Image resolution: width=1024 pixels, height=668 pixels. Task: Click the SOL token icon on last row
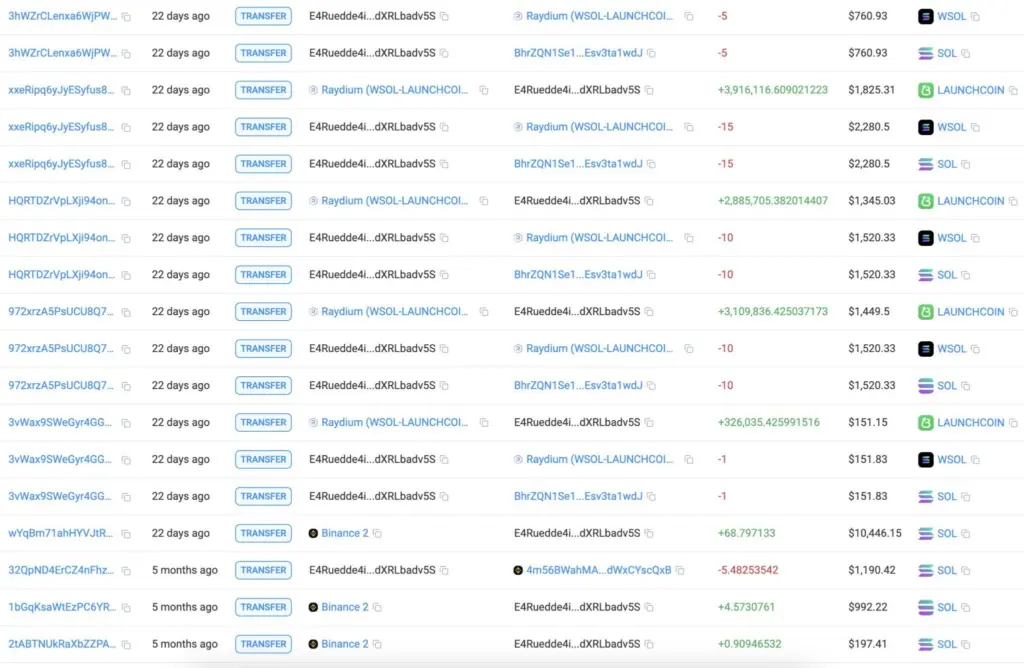click(x=928, y=644)
